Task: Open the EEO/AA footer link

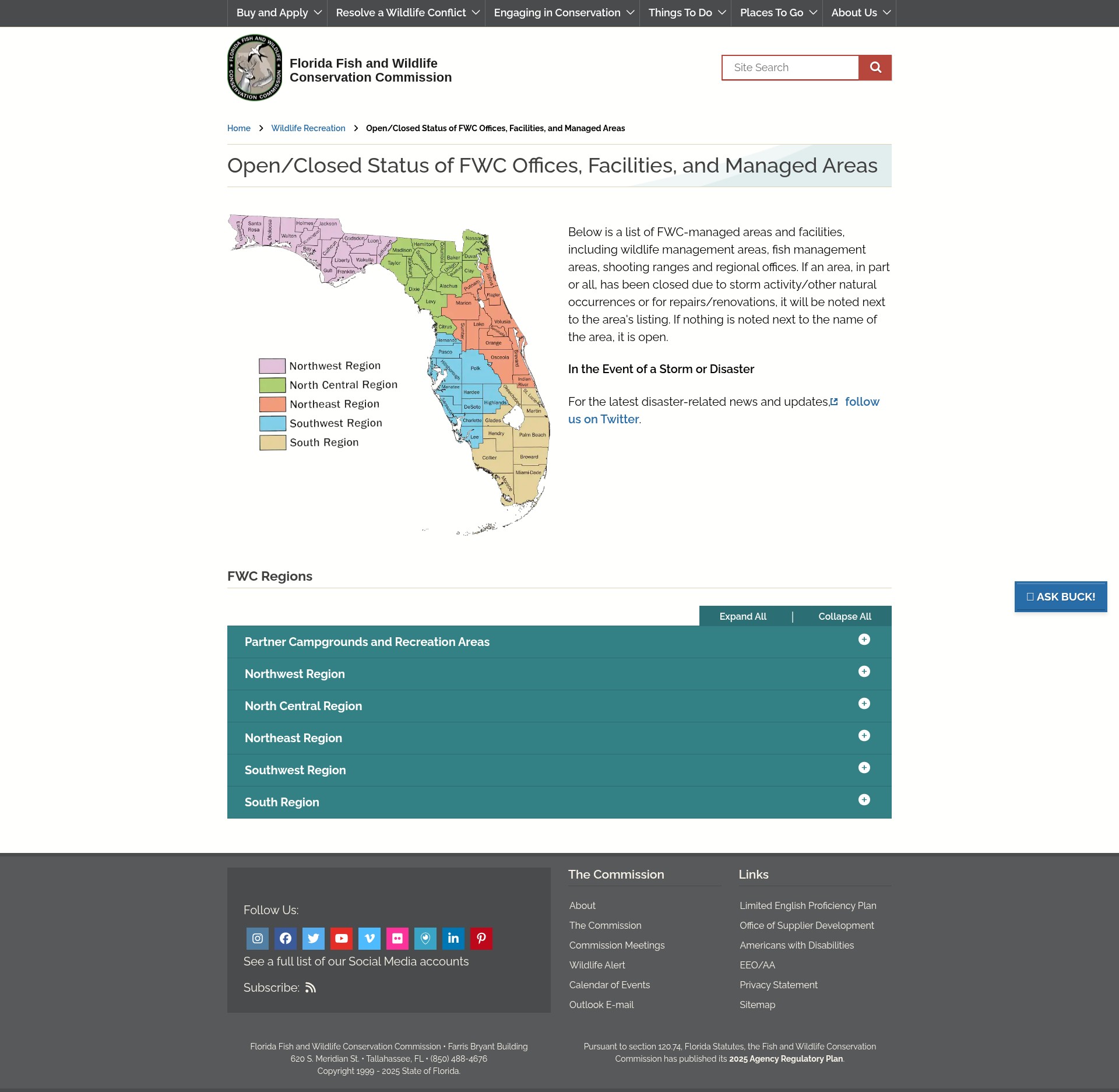Action: (x=757, y=965)
